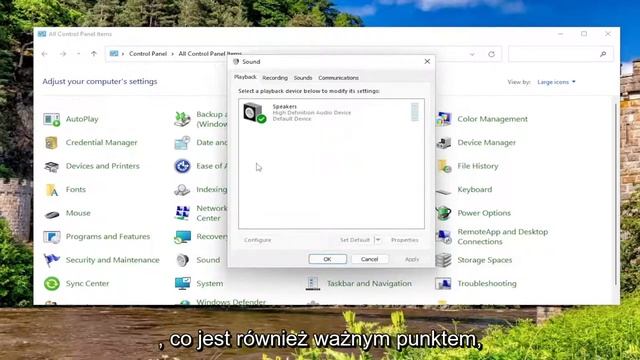Viewport: 640px width, 360px height.
Task: Open the Keyboard icon in Control Panel
Action: pos(444,191)
